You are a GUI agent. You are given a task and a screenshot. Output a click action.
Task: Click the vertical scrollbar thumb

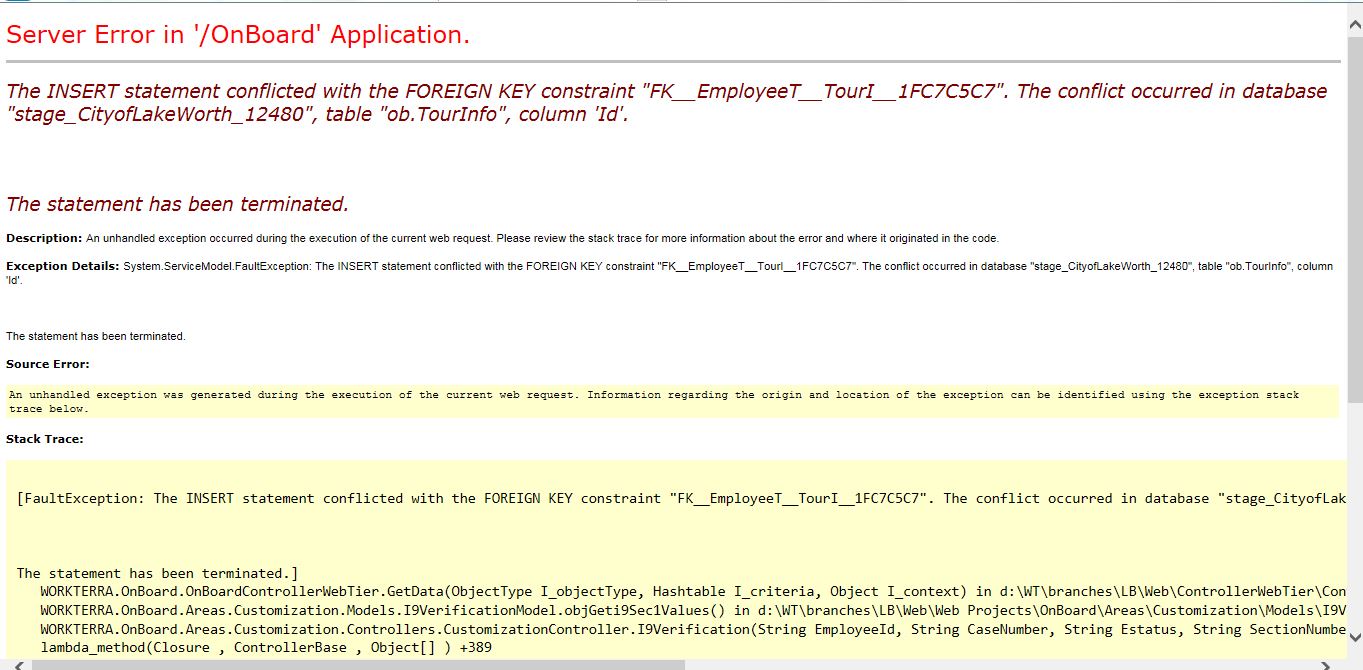point(1354,200)
